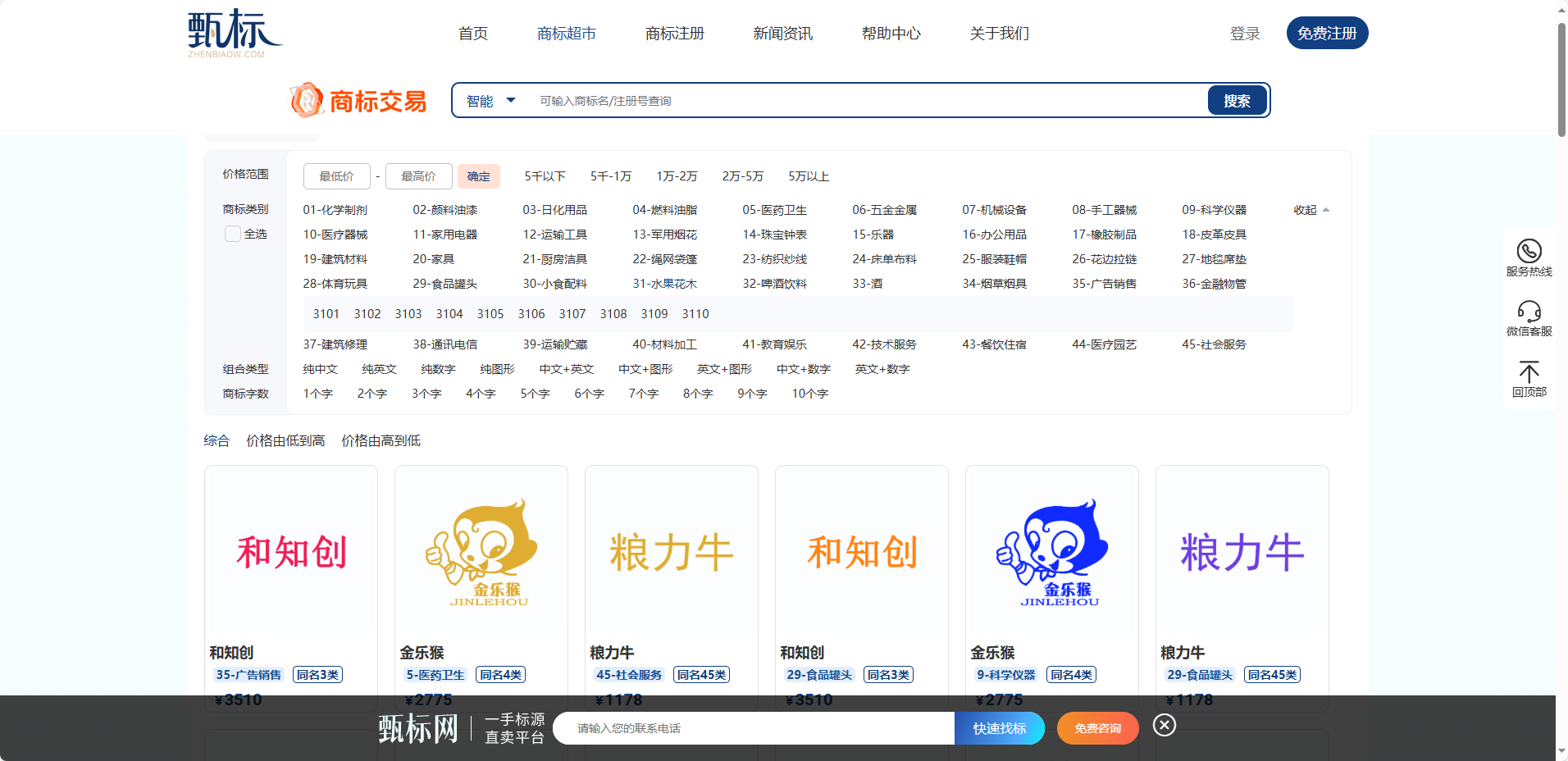
Task: Click the 服务热线 phone icon
Action: tap(1529, 251)
